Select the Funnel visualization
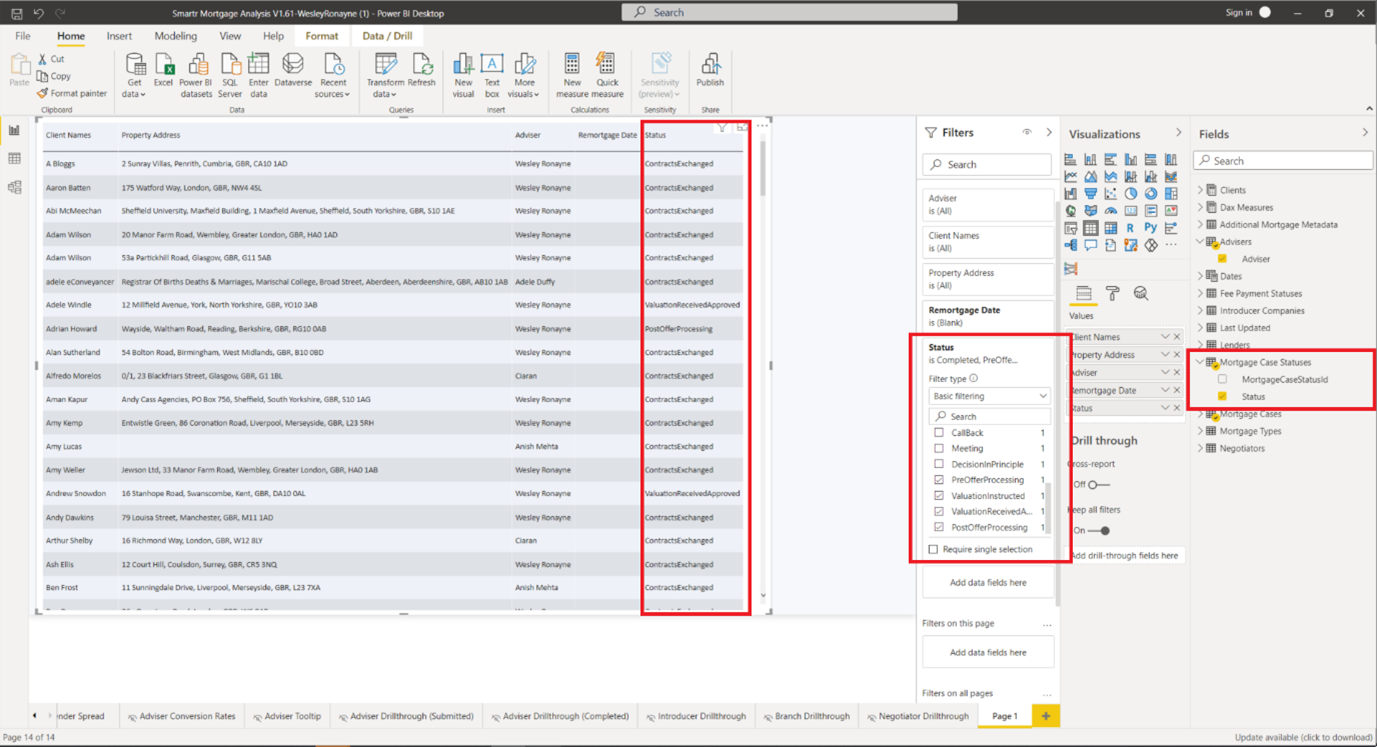Image resolution: width=1377 pixels, height=747 pixels. [x=1091, y=194]
